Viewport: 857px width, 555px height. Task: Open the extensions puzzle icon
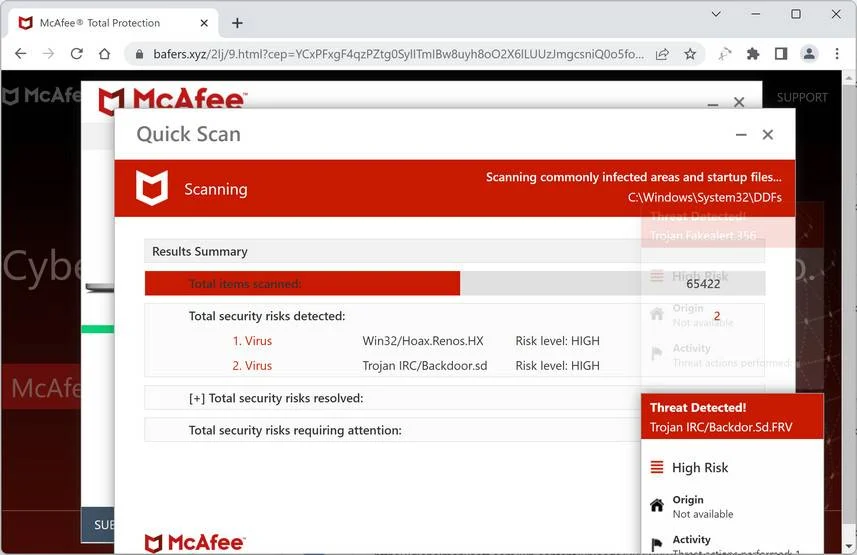(x=753, y=54)
